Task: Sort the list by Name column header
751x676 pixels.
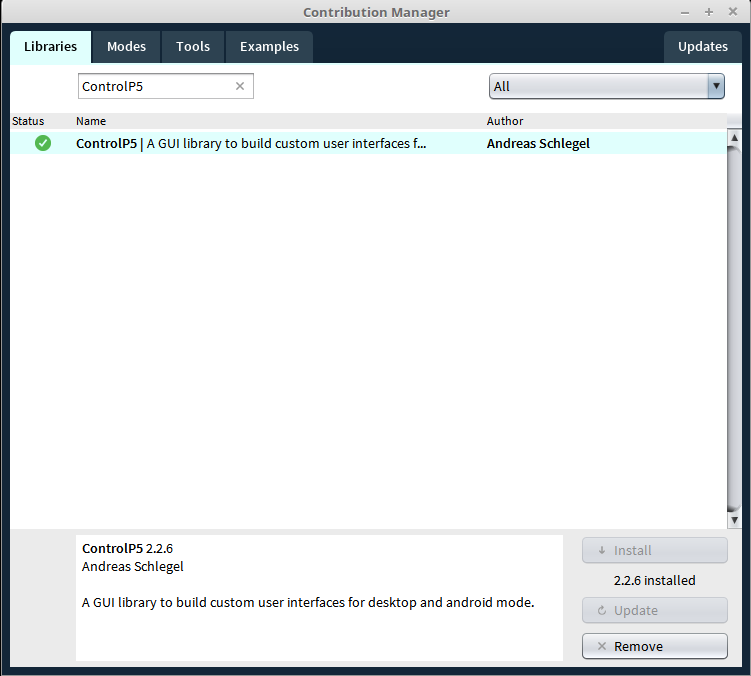Action: (x=91, y=121)
